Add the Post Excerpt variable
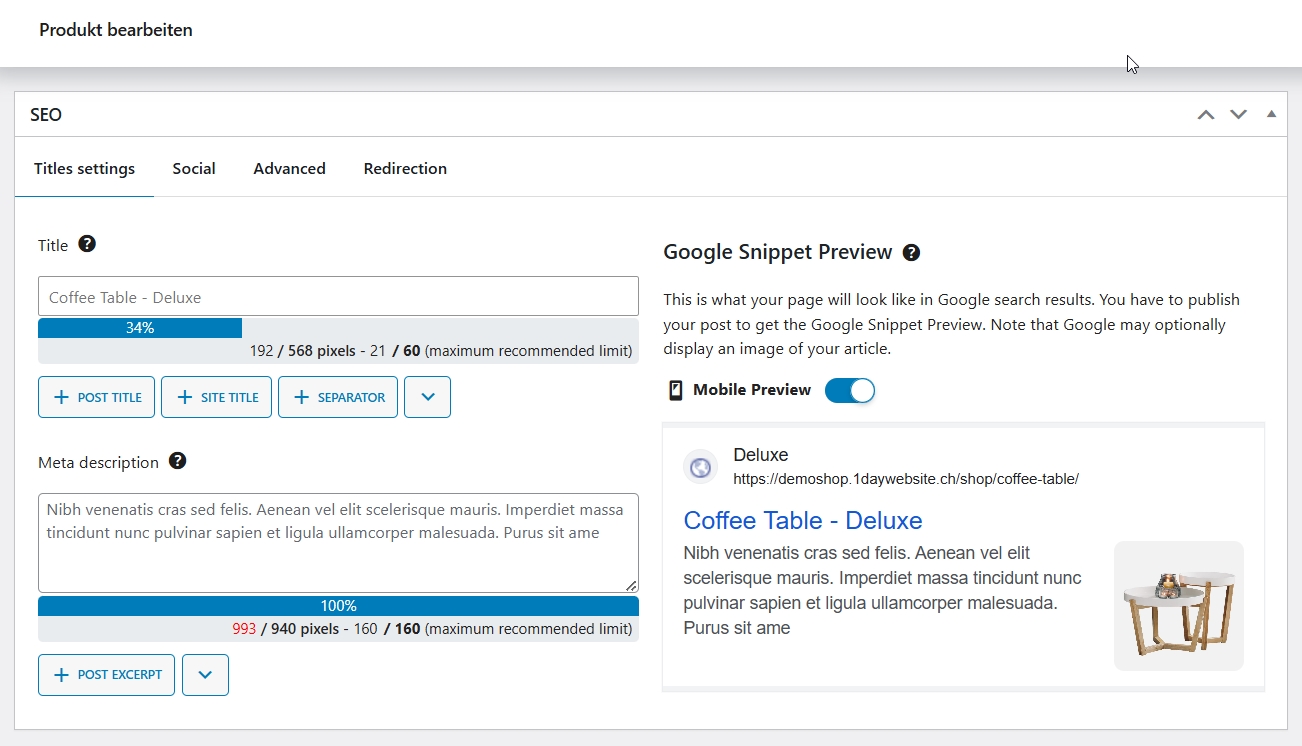 [107, 675]
